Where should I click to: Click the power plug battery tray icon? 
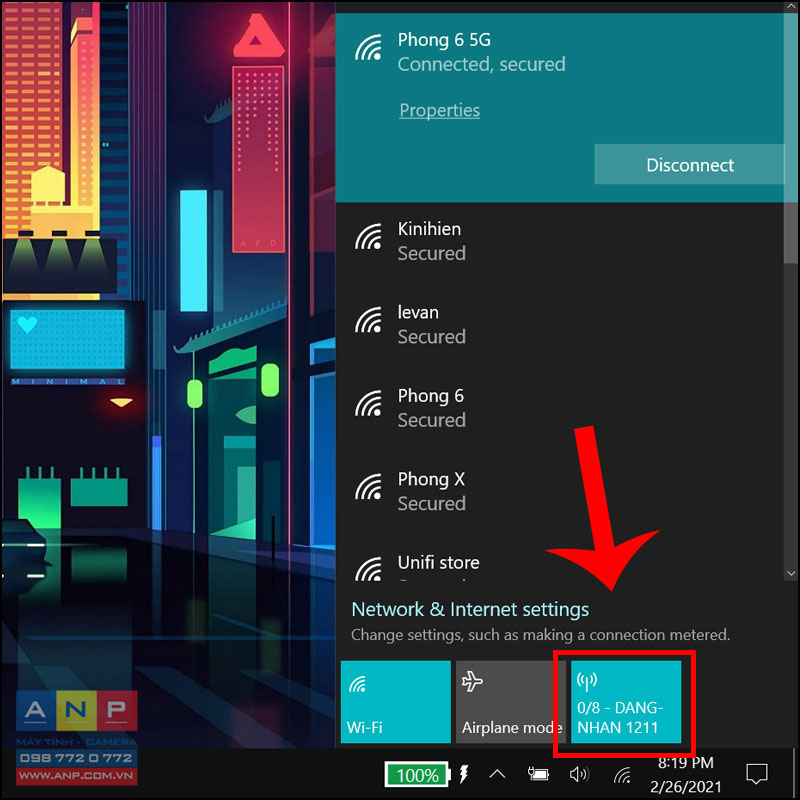pyautogui.click(x=538, y=774)
